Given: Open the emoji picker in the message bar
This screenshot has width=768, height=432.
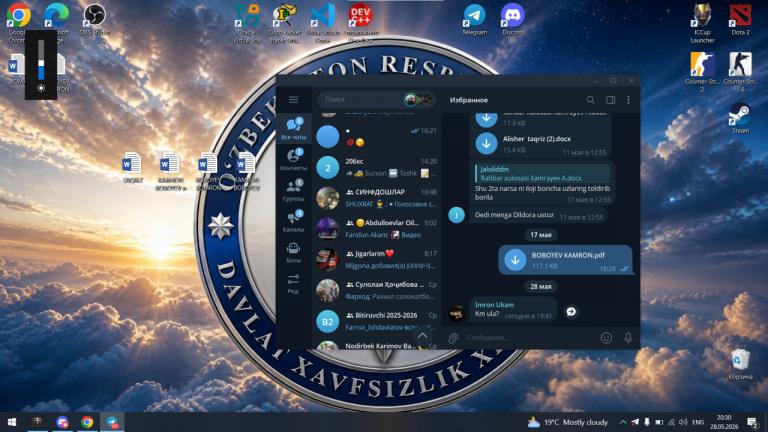Looking at the screenshot, I should tap(606, 338).
